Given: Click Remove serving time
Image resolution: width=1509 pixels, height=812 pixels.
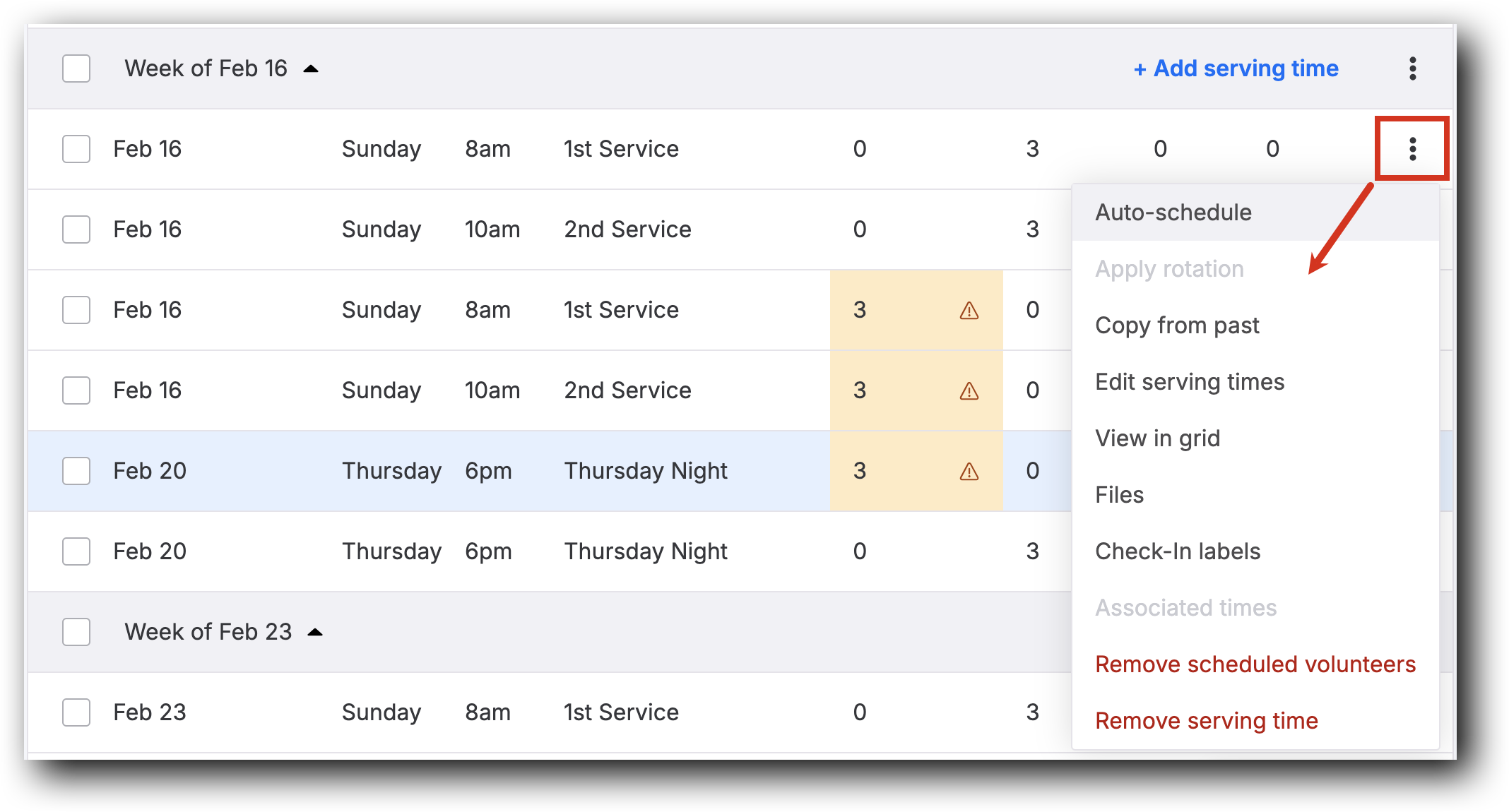Looking at the screenshot, I should [x=1206, y=720].
